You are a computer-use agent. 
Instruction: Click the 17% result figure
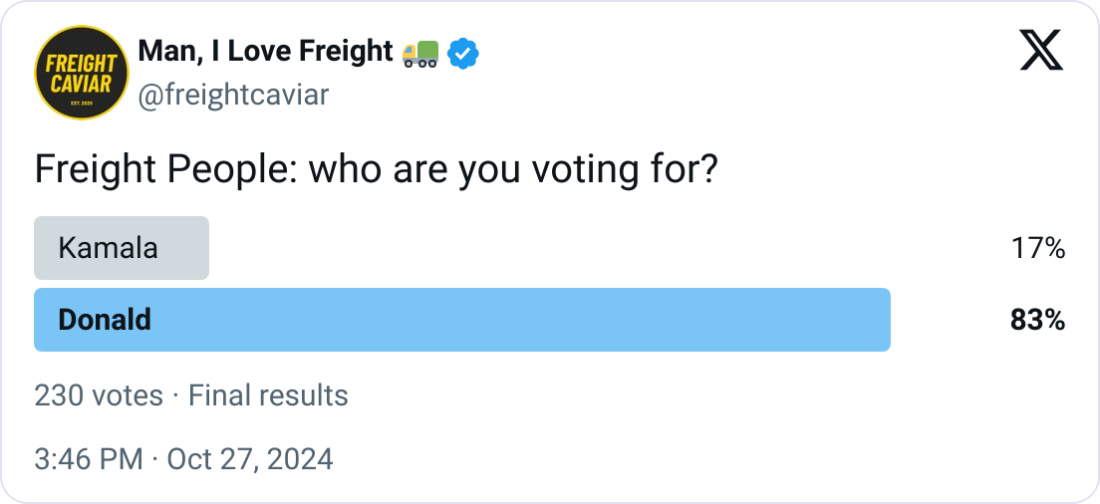pos(1038,248)
